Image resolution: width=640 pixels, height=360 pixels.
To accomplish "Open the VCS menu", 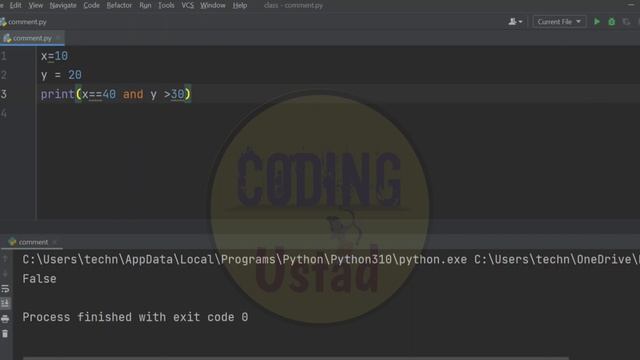I will (x=187, y=5).
